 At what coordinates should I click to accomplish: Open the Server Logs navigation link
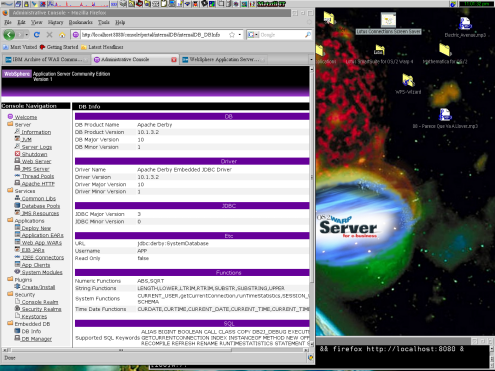coord(37,147)
